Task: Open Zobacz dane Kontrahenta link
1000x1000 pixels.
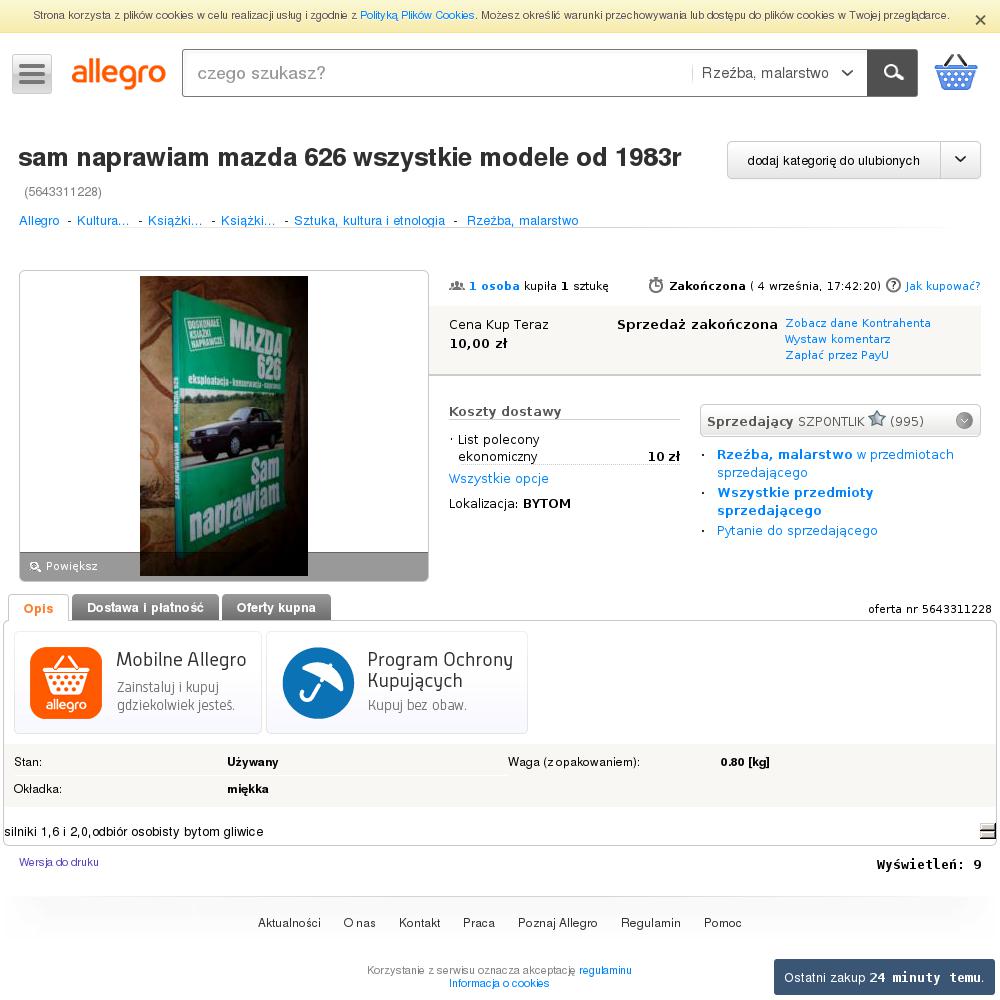Action: click(x=858, y=323)
